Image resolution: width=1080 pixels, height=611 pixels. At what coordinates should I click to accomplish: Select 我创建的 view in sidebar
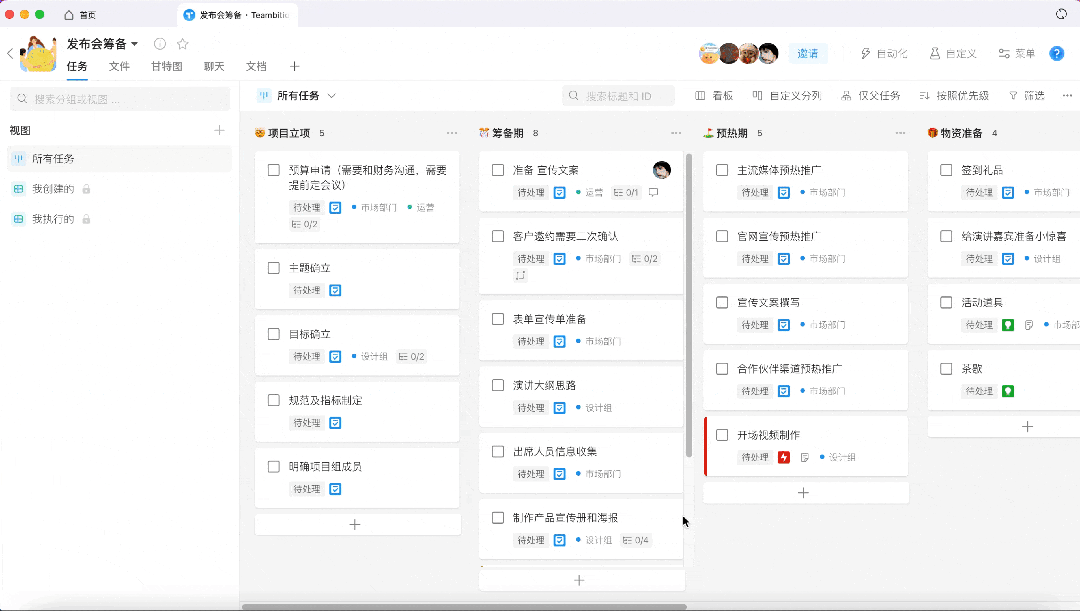pos(120,189)
